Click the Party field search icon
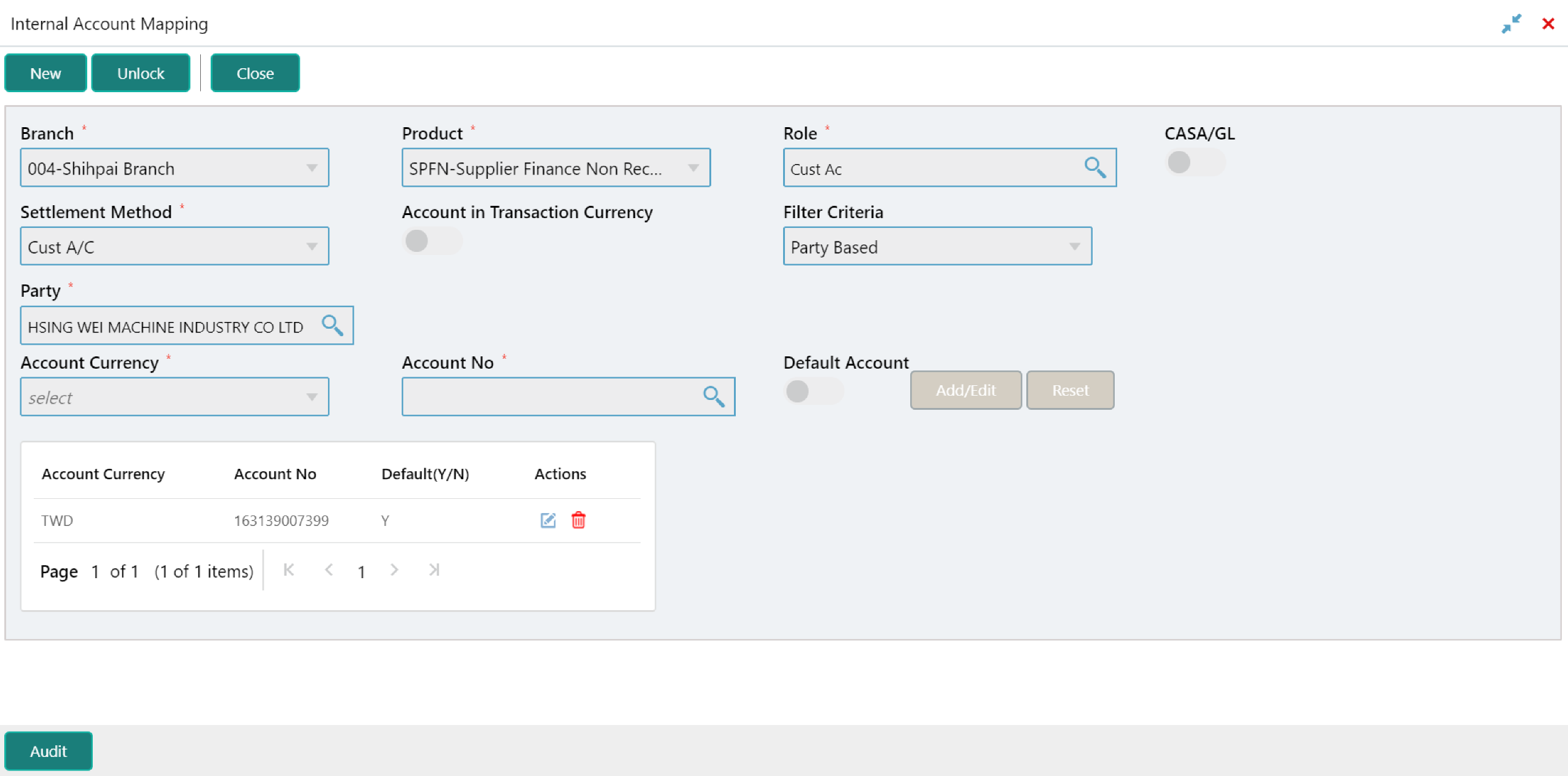1568x776 pixels. pos(332,325)
